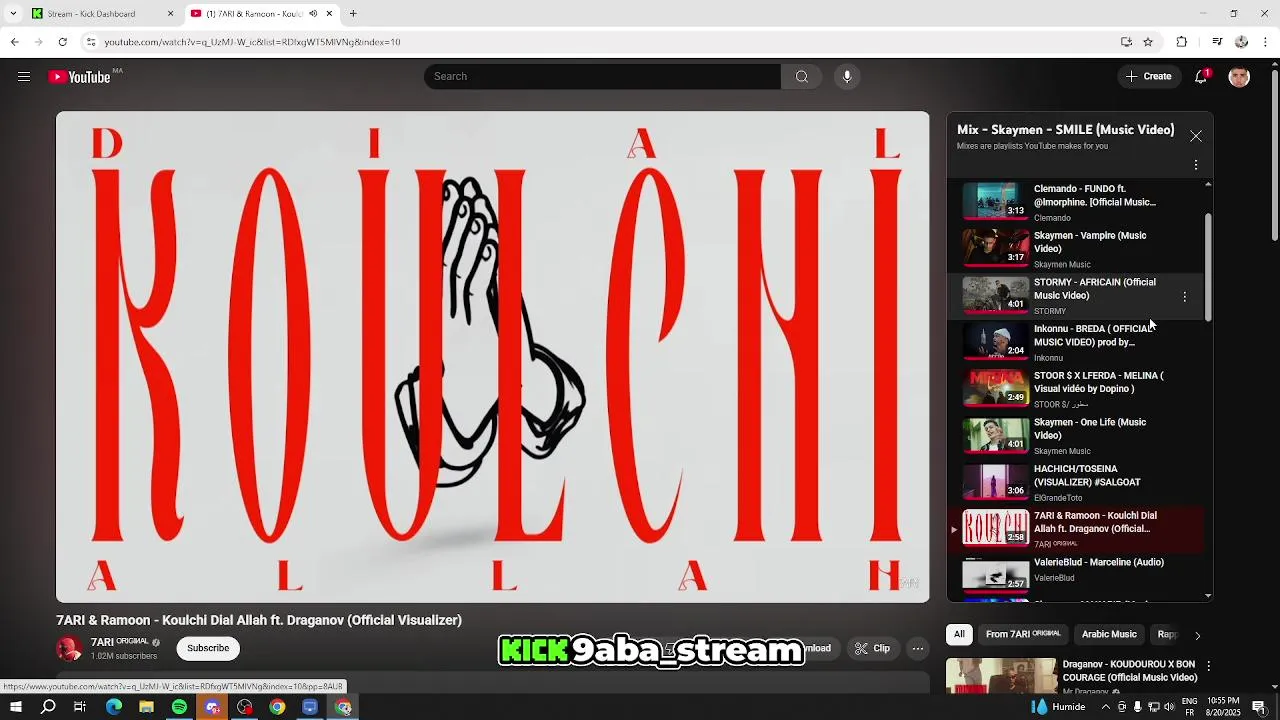Open the taskbar clock showing 10:55 PM
Image resolution: width=1280 pixels, height=720 pixels.
tap(1223, 707)
